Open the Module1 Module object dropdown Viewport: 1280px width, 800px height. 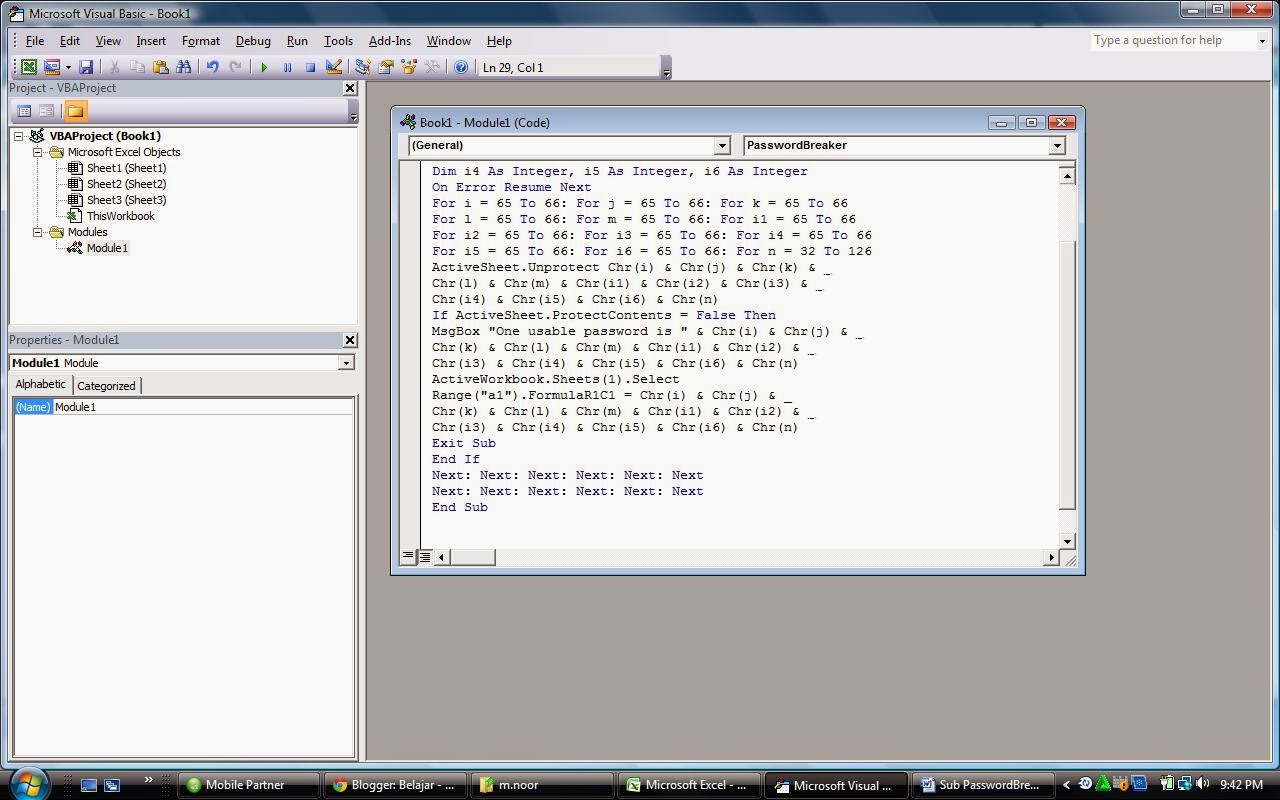pyautogui.click(x=346, y=363)
